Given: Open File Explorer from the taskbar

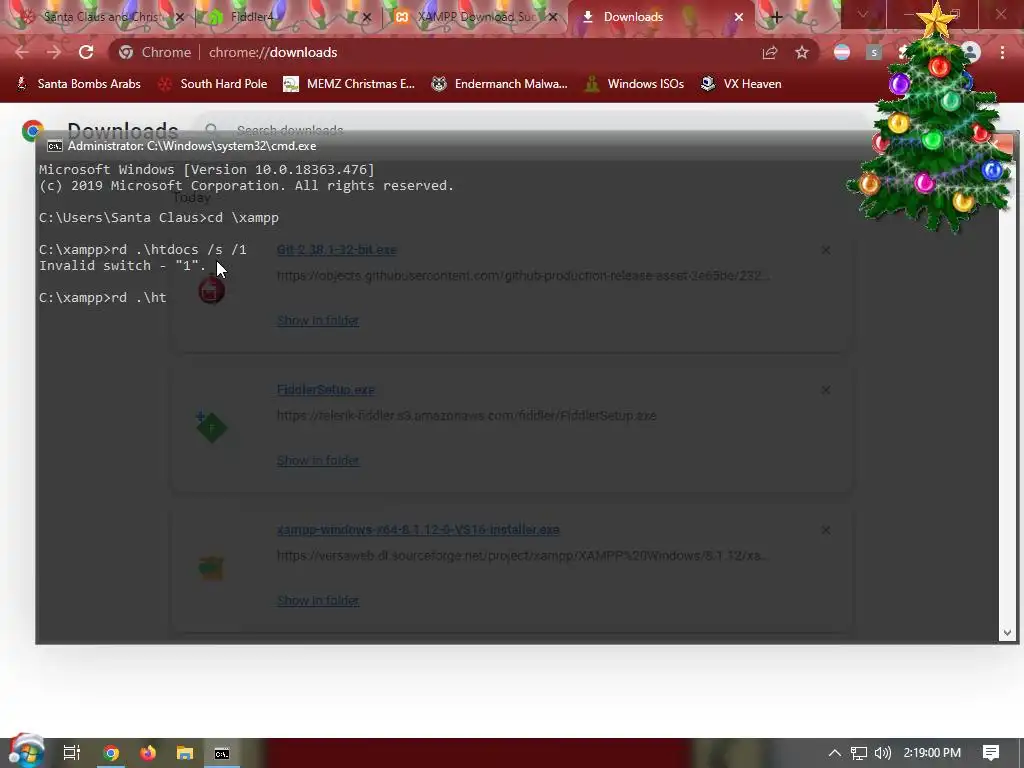Looking at the screenshot, I should [185, 753].
